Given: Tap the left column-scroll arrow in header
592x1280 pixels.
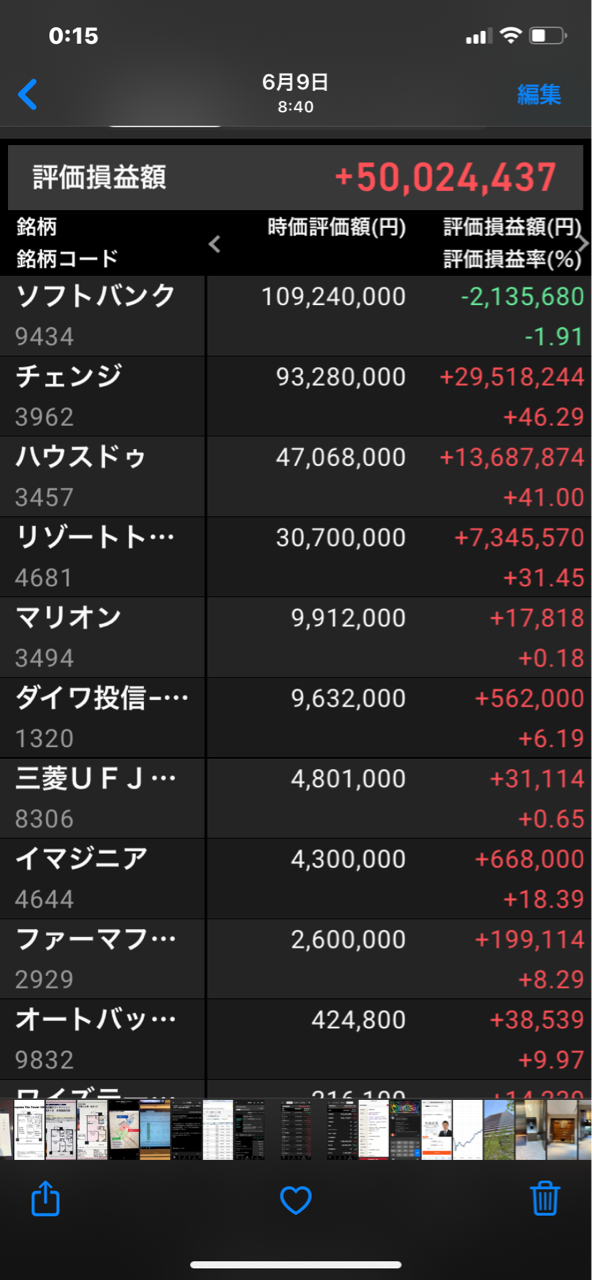Looking at the screenshot, I should pos(214,243).
